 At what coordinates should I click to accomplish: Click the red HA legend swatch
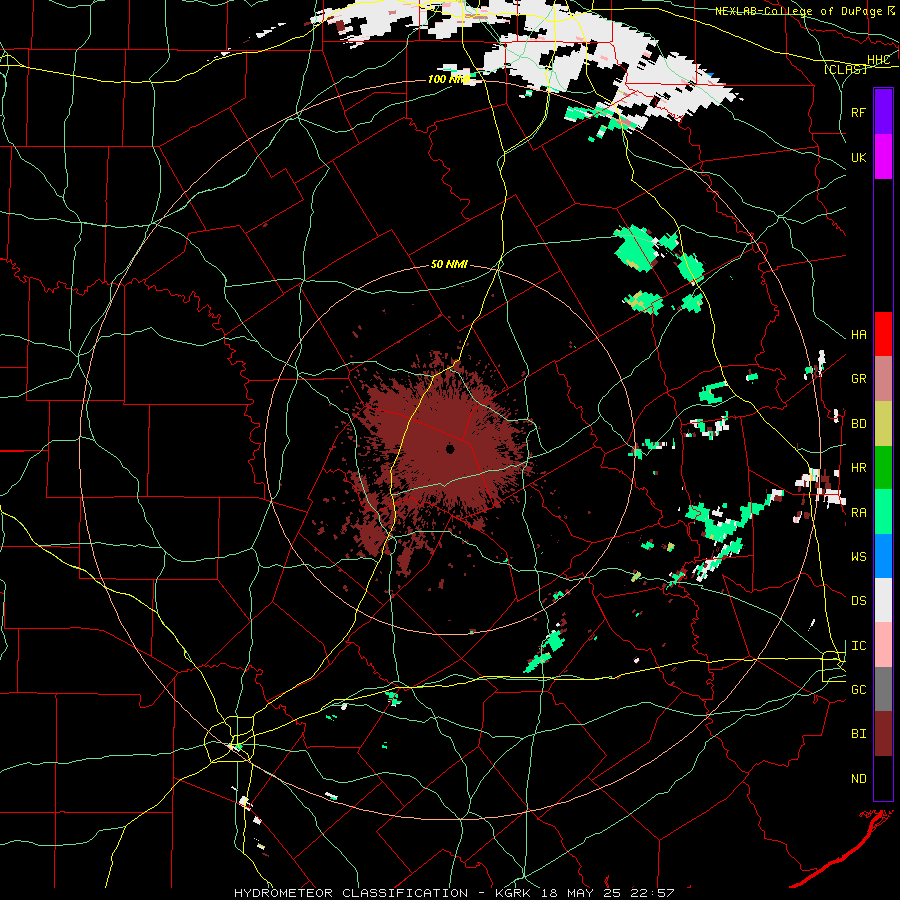click(883, 334)
